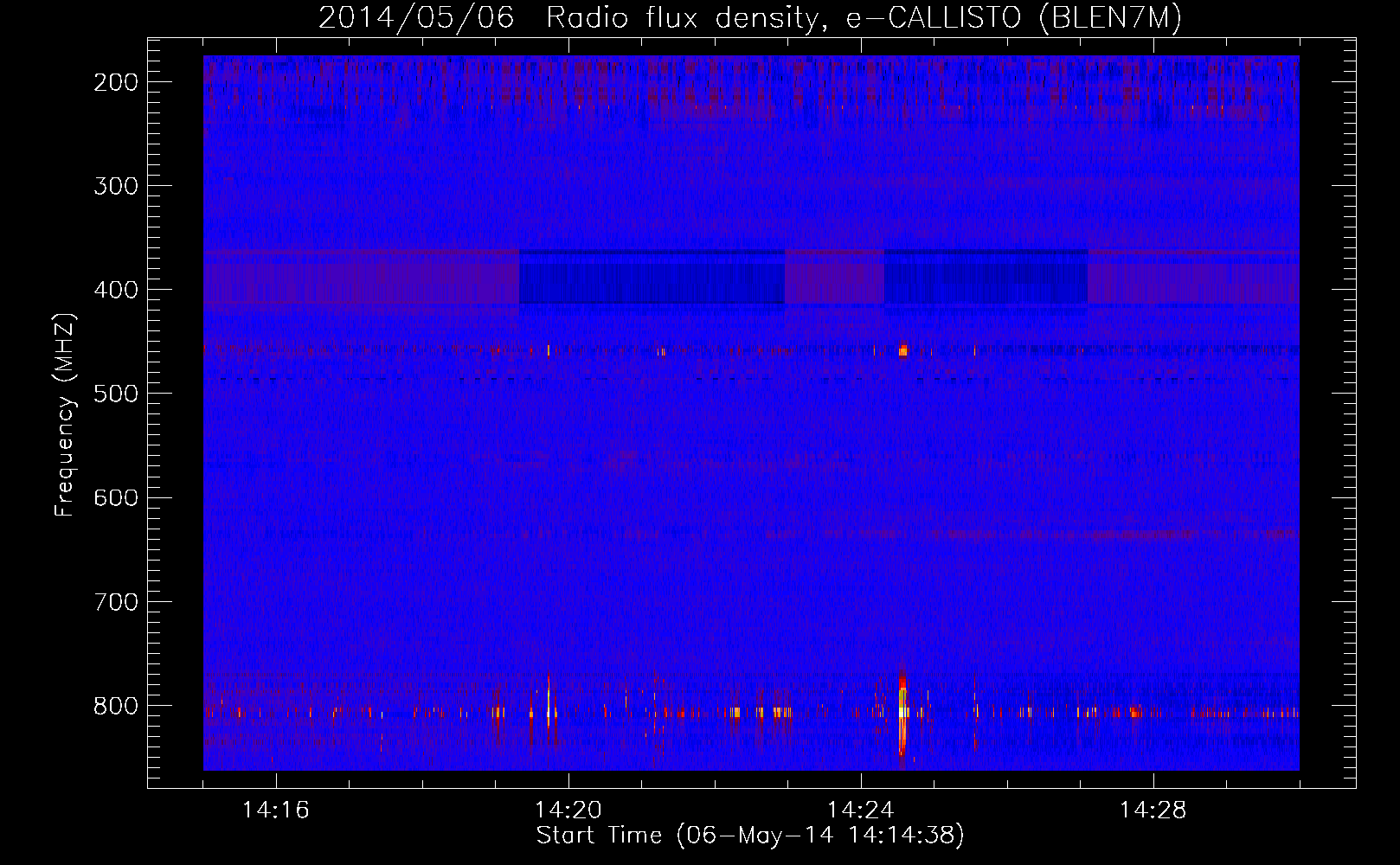Click the 'Start Time (06-May-14 14:14:38)' label
The image size is (1400, 865).
749,836
